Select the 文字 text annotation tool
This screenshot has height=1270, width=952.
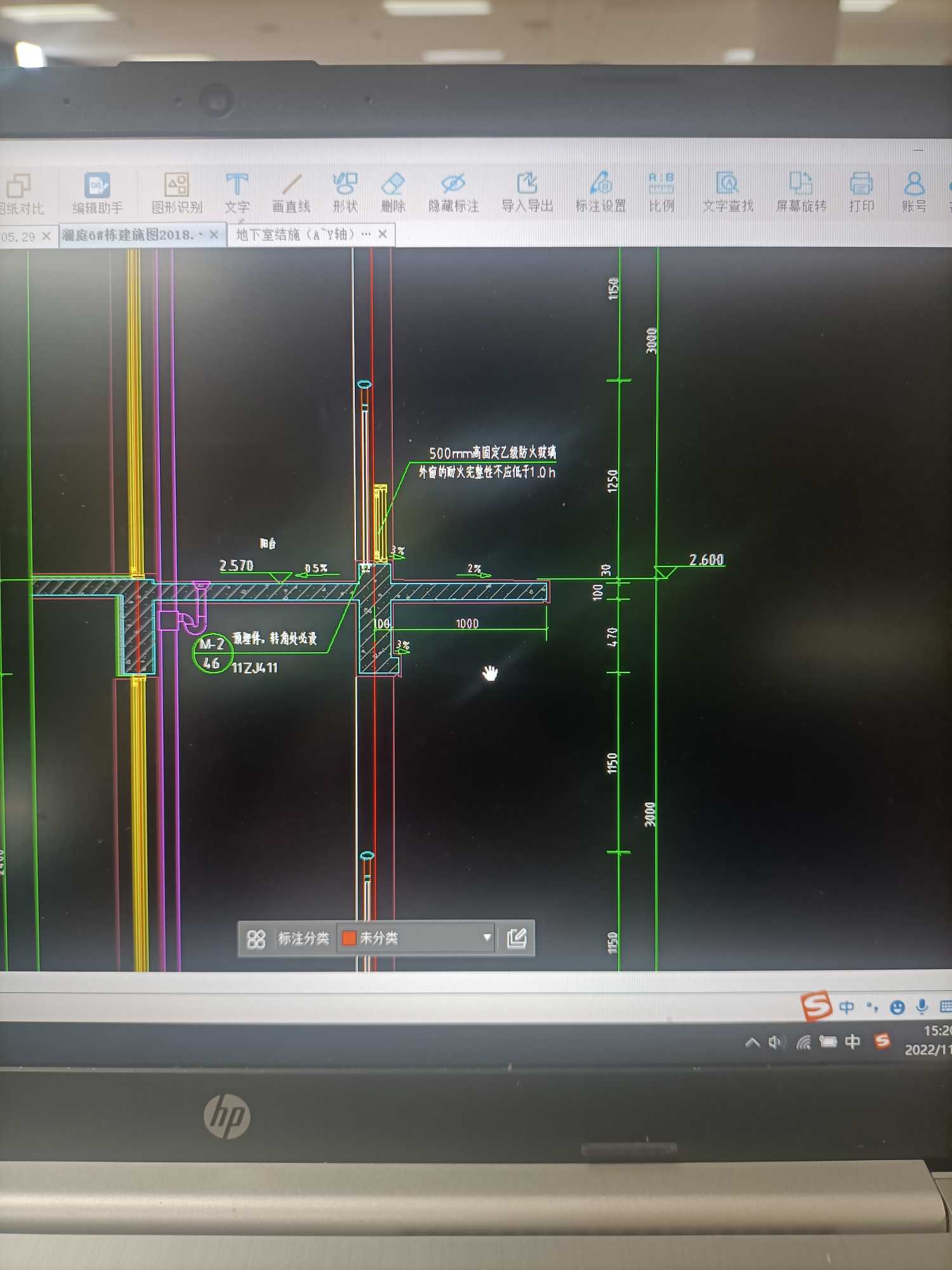[237, 194]
